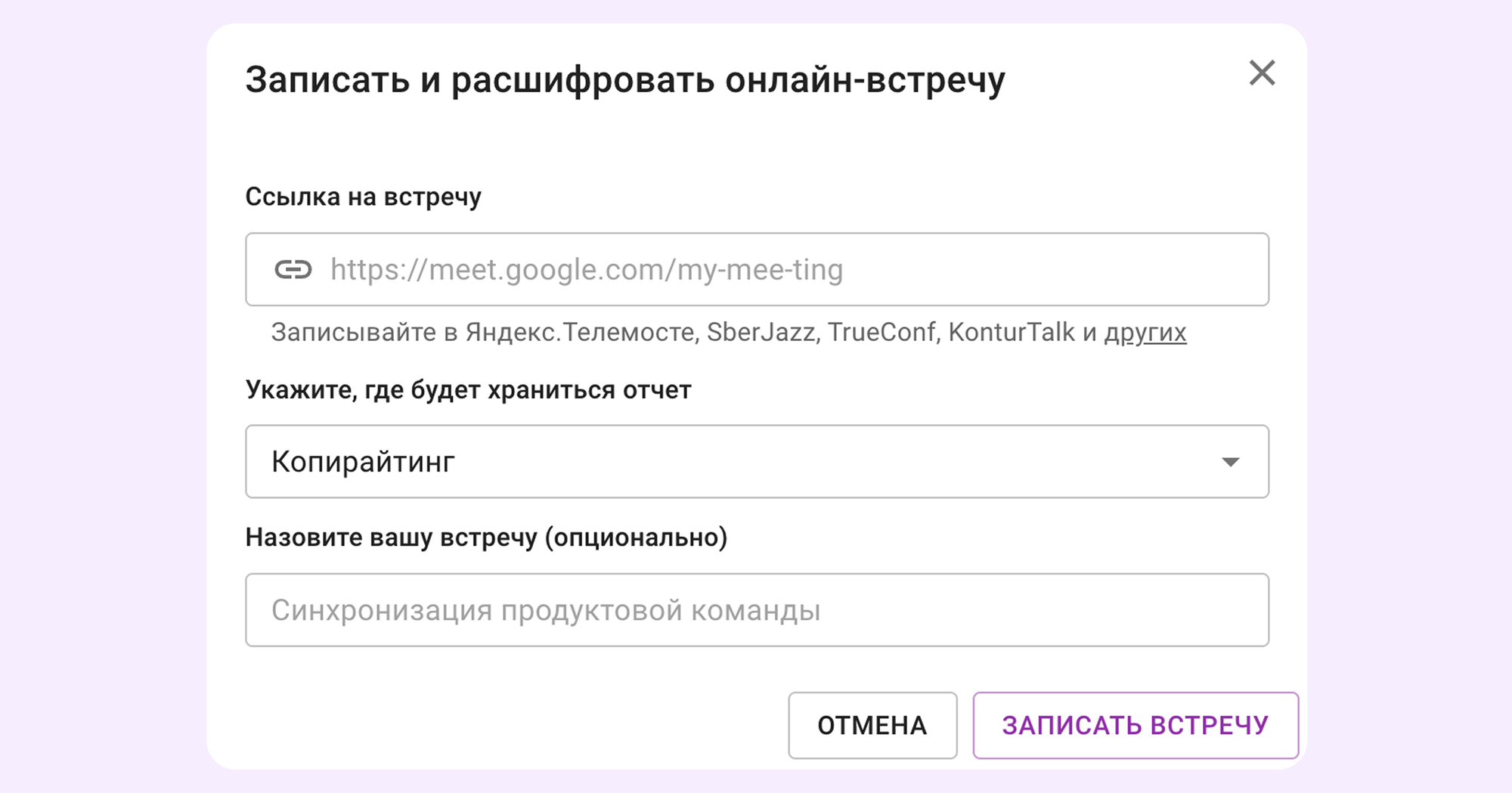Click "Яндекс.Телемосте" in the hint text
Screen dimensions: 1512x793
(x=580, y=333)
